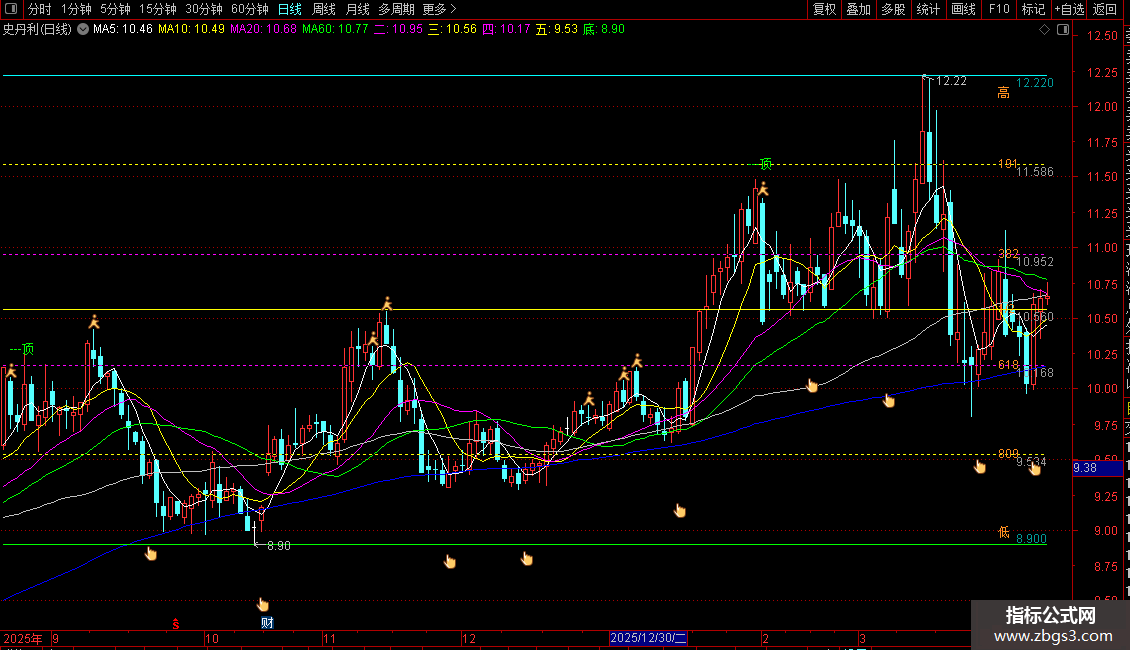This screenshot has height=650, width=1130.
Task: Activate the 画线 drawing tool
Action: (963, 9)
